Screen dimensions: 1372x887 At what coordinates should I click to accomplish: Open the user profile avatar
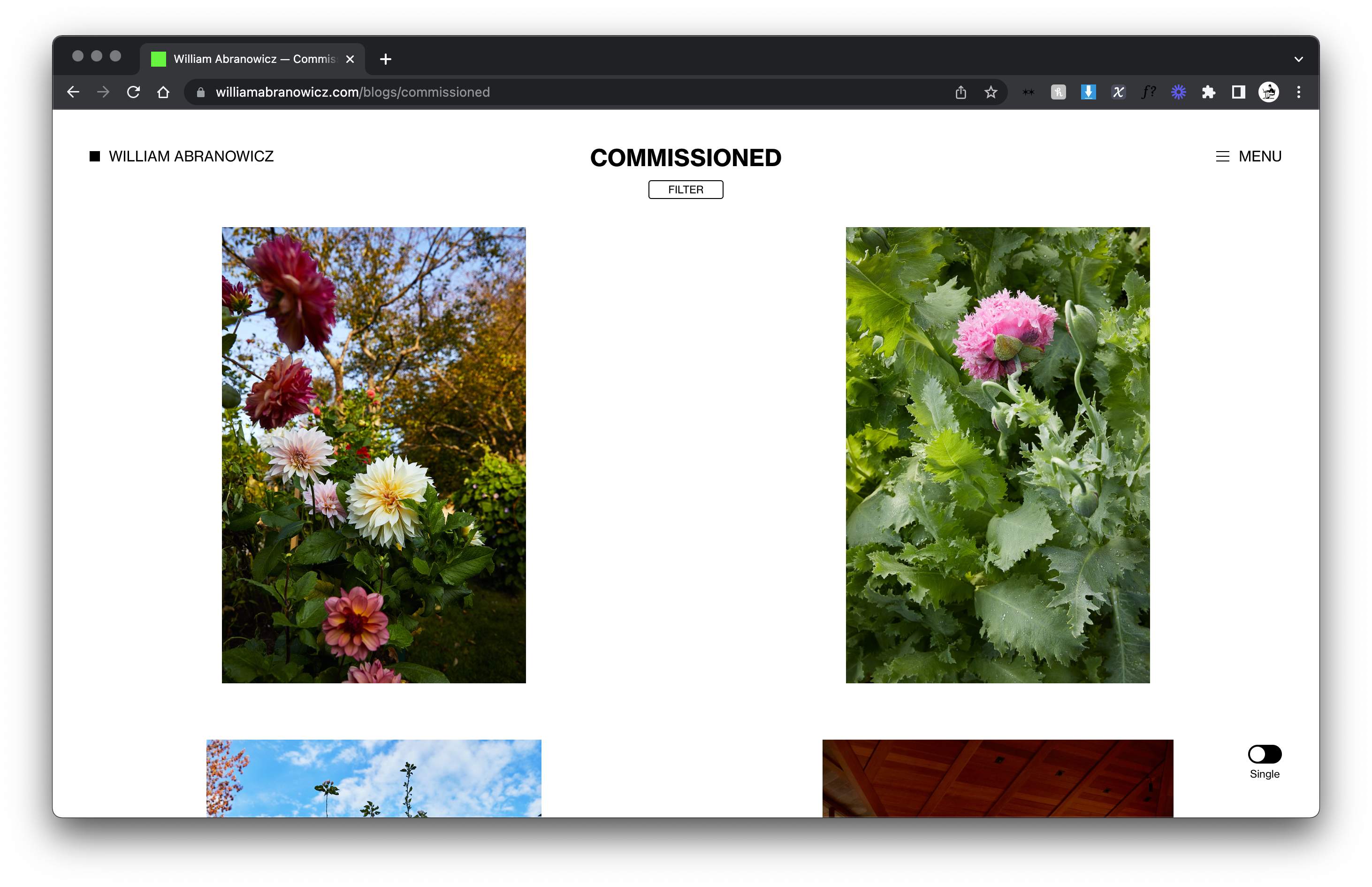pyautogui.click(x=1268, y=92)
